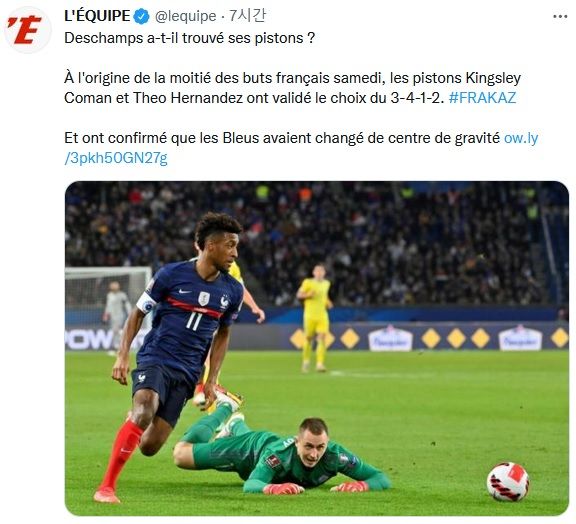
Task: Open the three-dot more options menu
Action: (560, 17)
